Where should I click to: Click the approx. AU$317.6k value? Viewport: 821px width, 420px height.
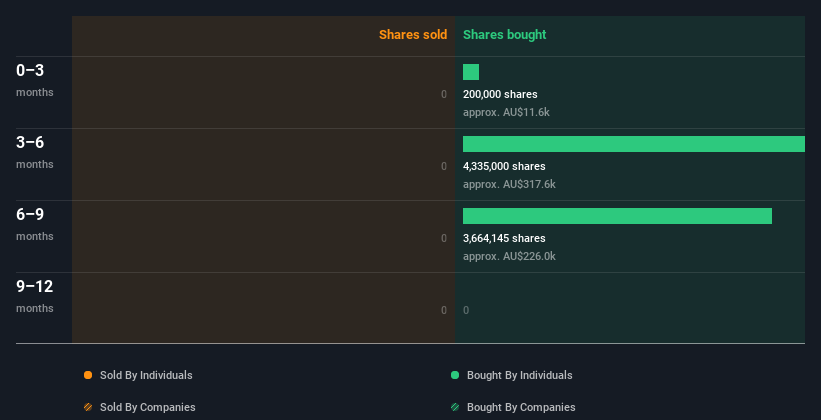509,184
